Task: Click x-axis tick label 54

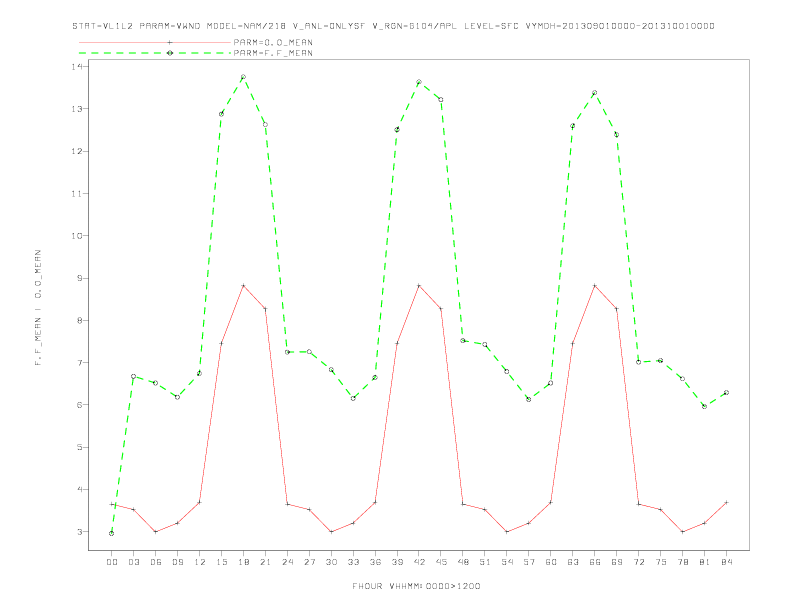Action: (x=507, y=562)
